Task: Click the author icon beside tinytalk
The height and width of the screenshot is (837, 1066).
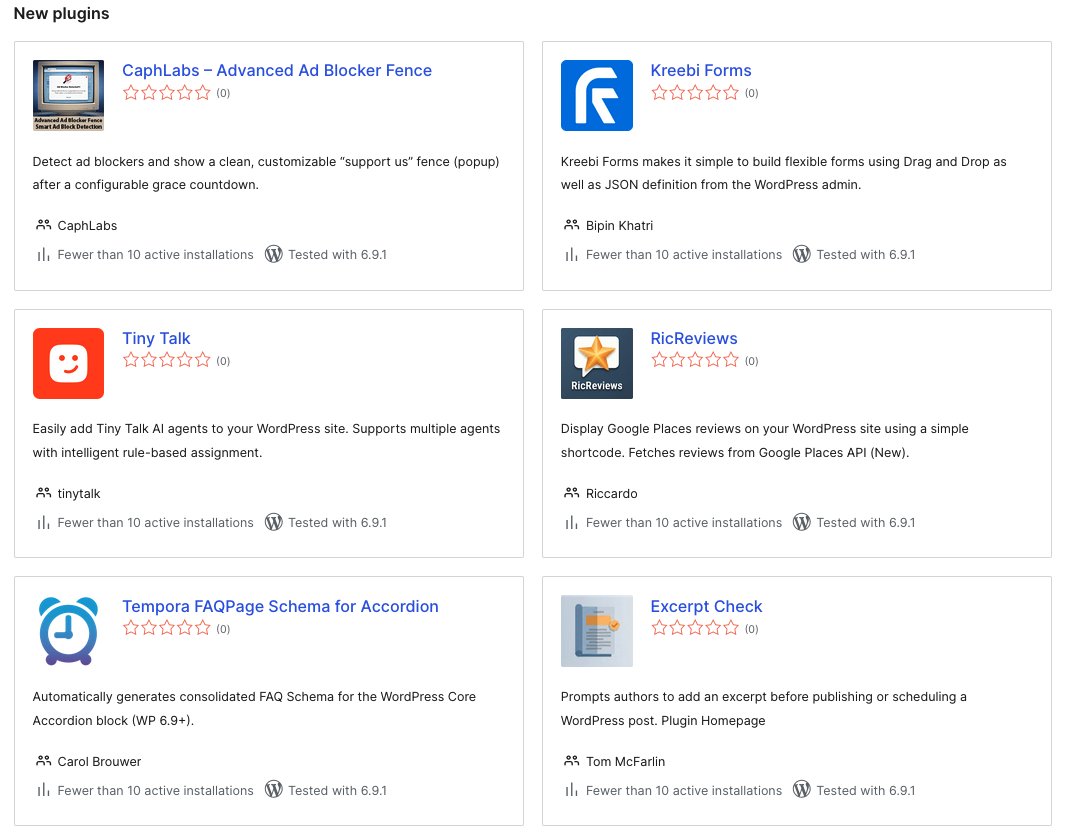Action: point(44,492)
